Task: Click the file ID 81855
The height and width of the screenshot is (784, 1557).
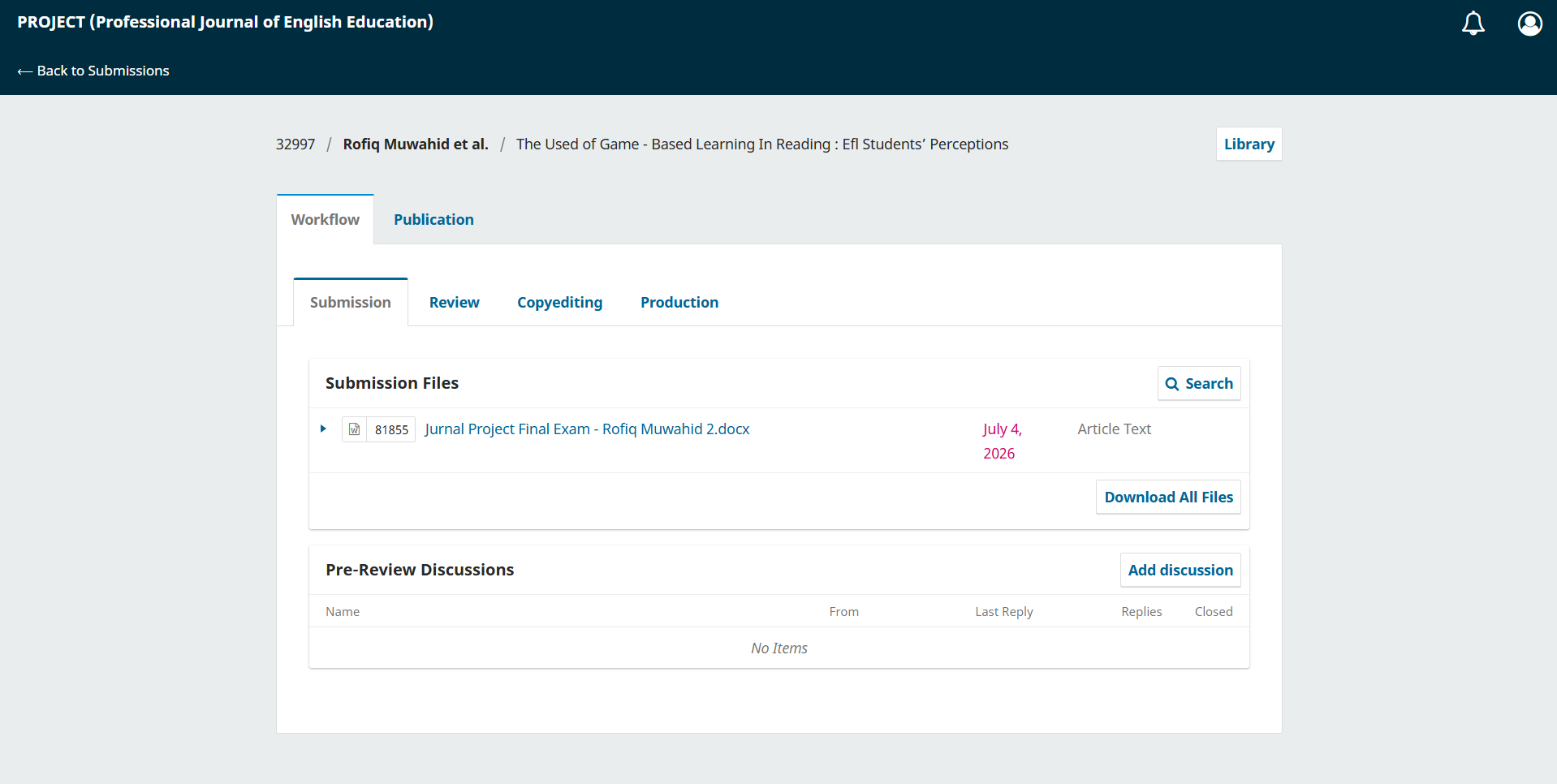Action: pyautogui.click(x=391, y=429)
